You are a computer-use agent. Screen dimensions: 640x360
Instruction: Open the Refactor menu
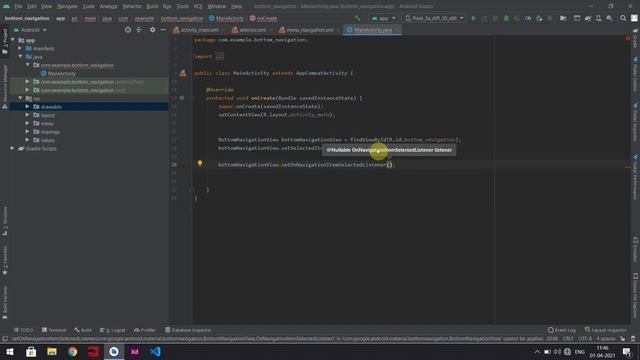tap(132, 6)
